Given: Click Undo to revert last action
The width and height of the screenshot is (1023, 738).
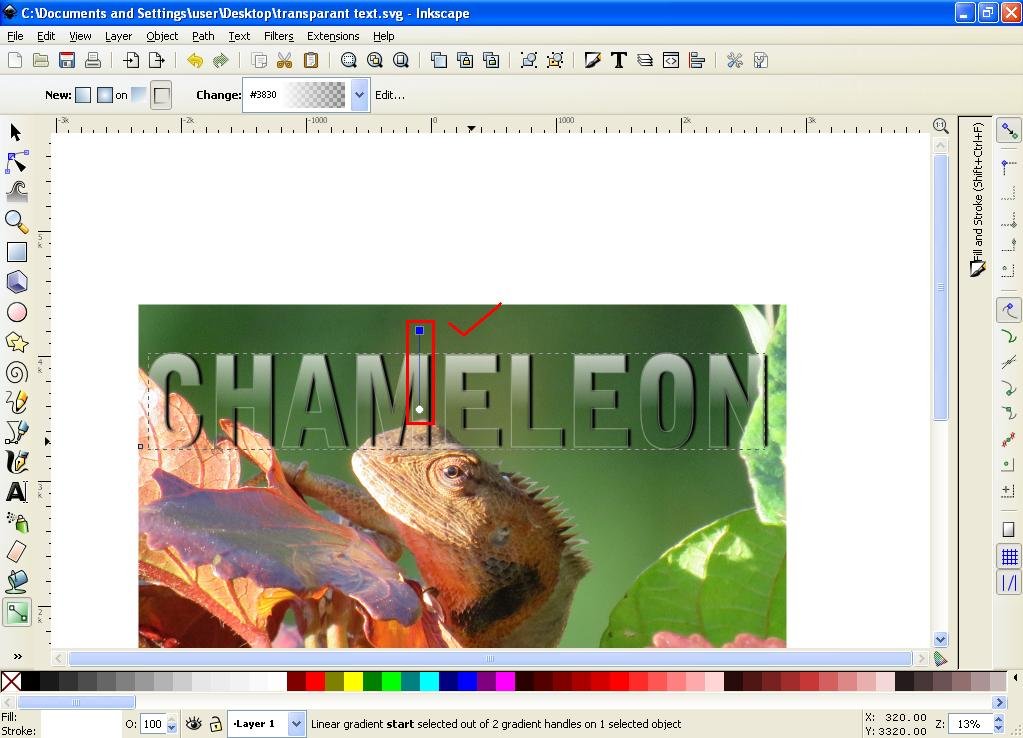Looking at the screenshot, I should (195, 60).
